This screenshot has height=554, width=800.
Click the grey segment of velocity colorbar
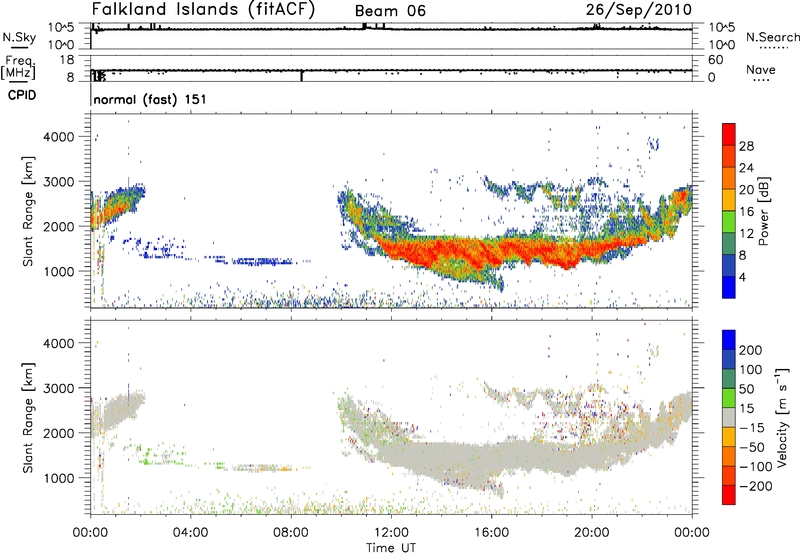(x=729, y=418)
